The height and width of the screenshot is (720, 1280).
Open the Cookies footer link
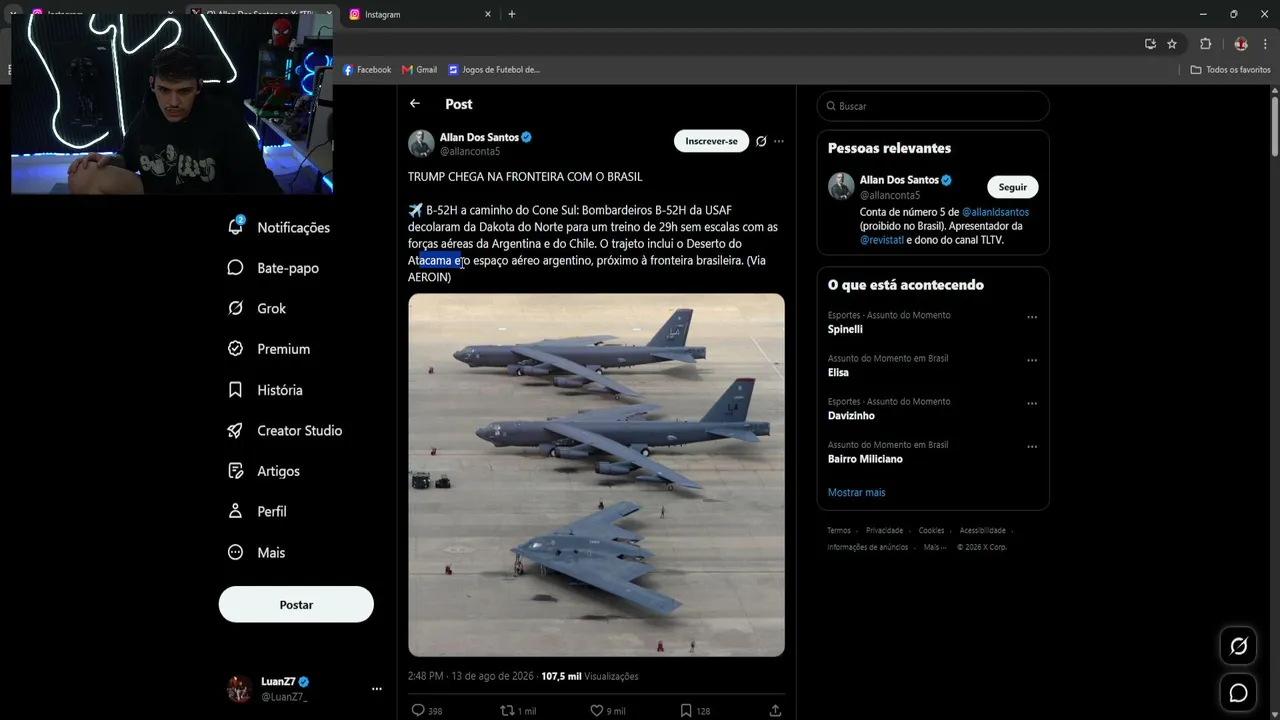click(x=931, y=531)
